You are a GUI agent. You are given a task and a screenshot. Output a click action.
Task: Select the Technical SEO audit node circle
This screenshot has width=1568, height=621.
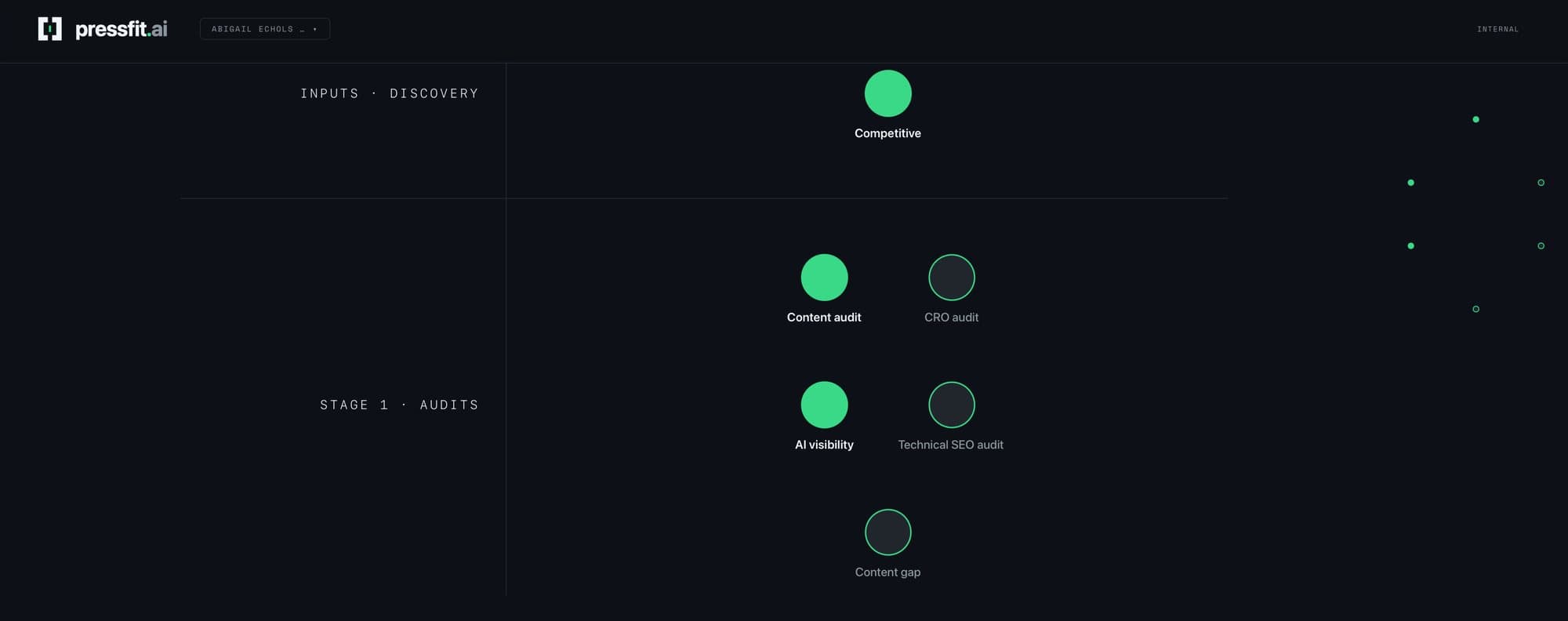(x=952, y=405)
